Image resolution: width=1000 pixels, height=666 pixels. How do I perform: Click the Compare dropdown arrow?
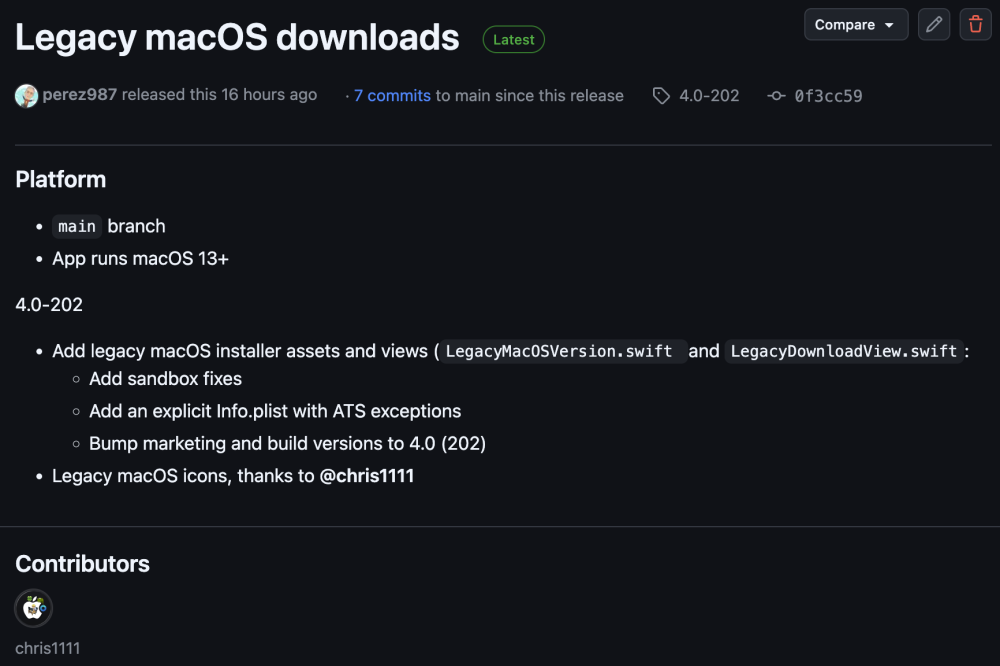click(889, 26)
